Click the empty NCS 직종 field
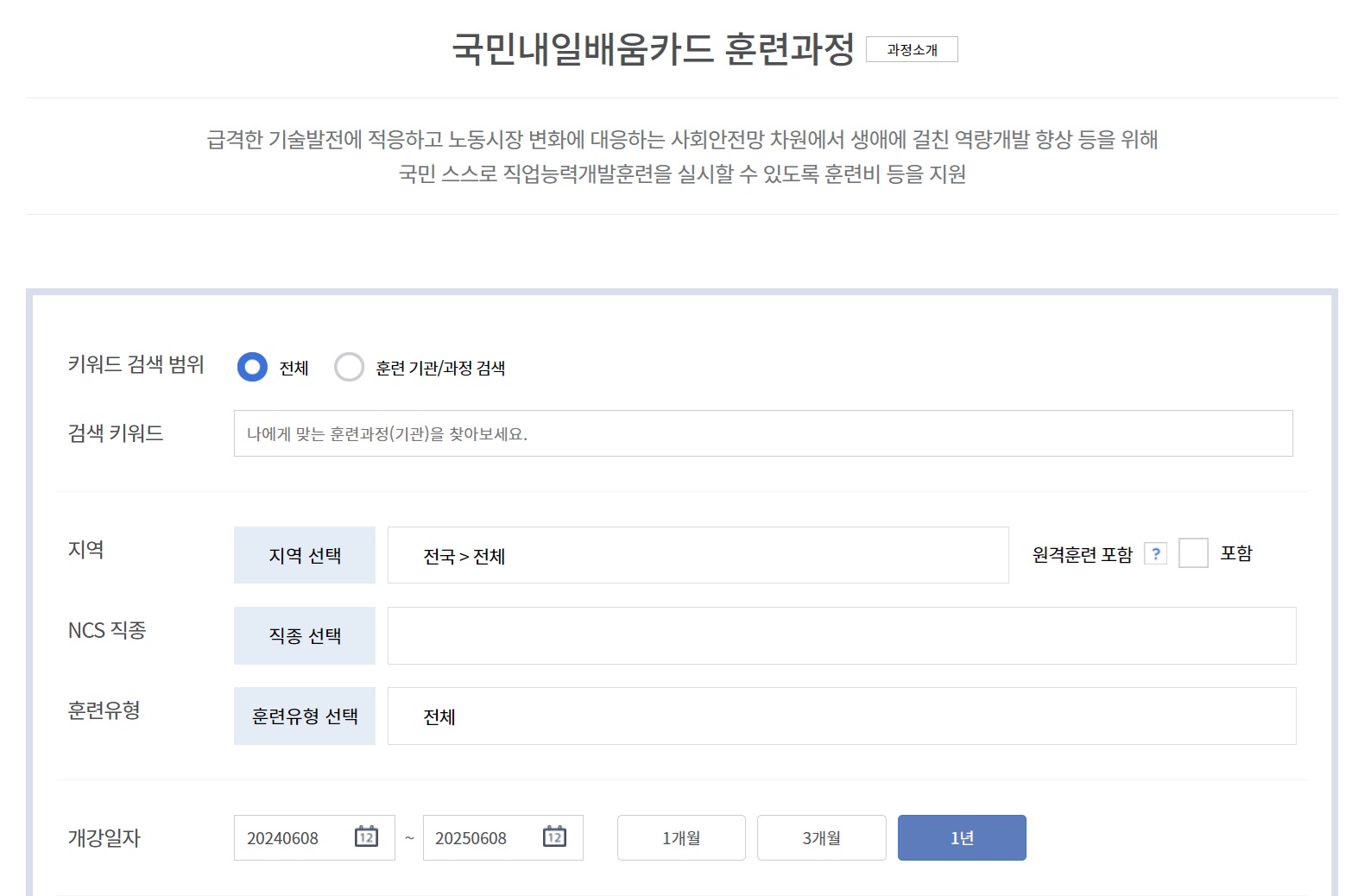1364x896 pixels. [x=842, y=635]
